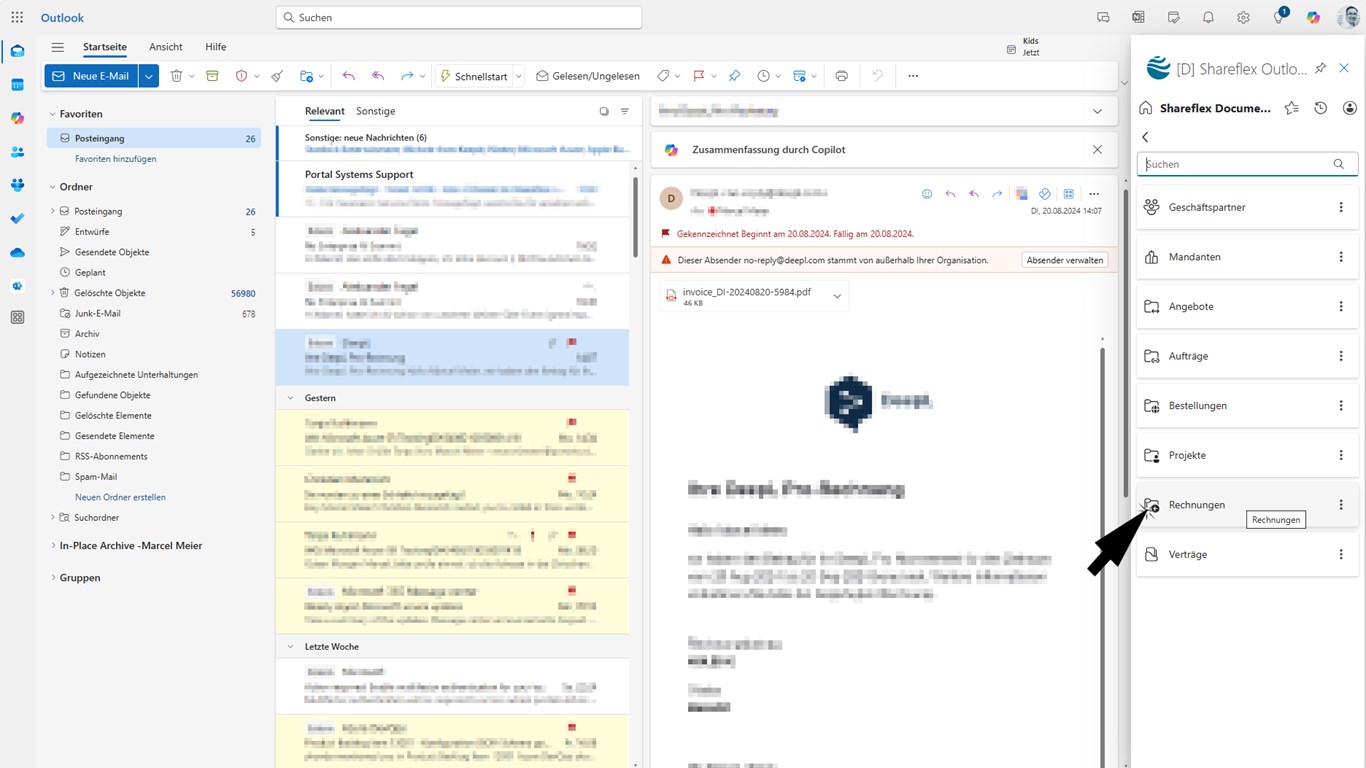Click the emoji reaction icon in message header
This screenshot has height=768, width=1366.
point(927,194)
